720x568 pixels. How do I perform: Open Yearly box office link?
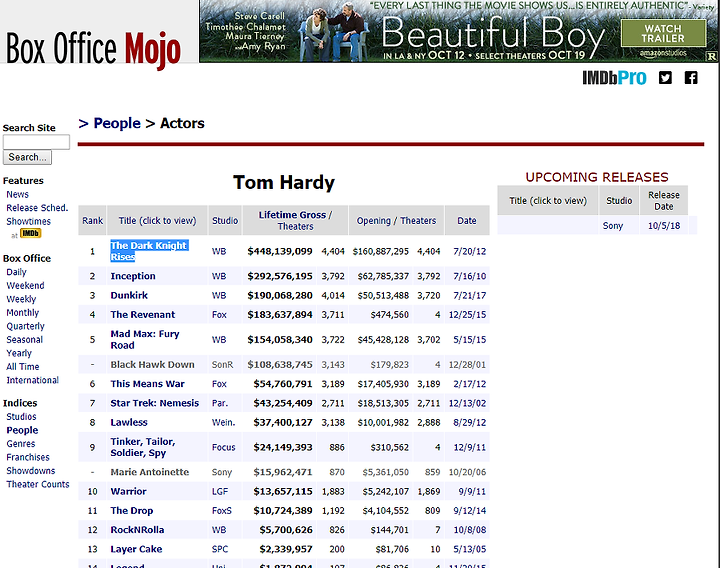(x=19, y=353)
